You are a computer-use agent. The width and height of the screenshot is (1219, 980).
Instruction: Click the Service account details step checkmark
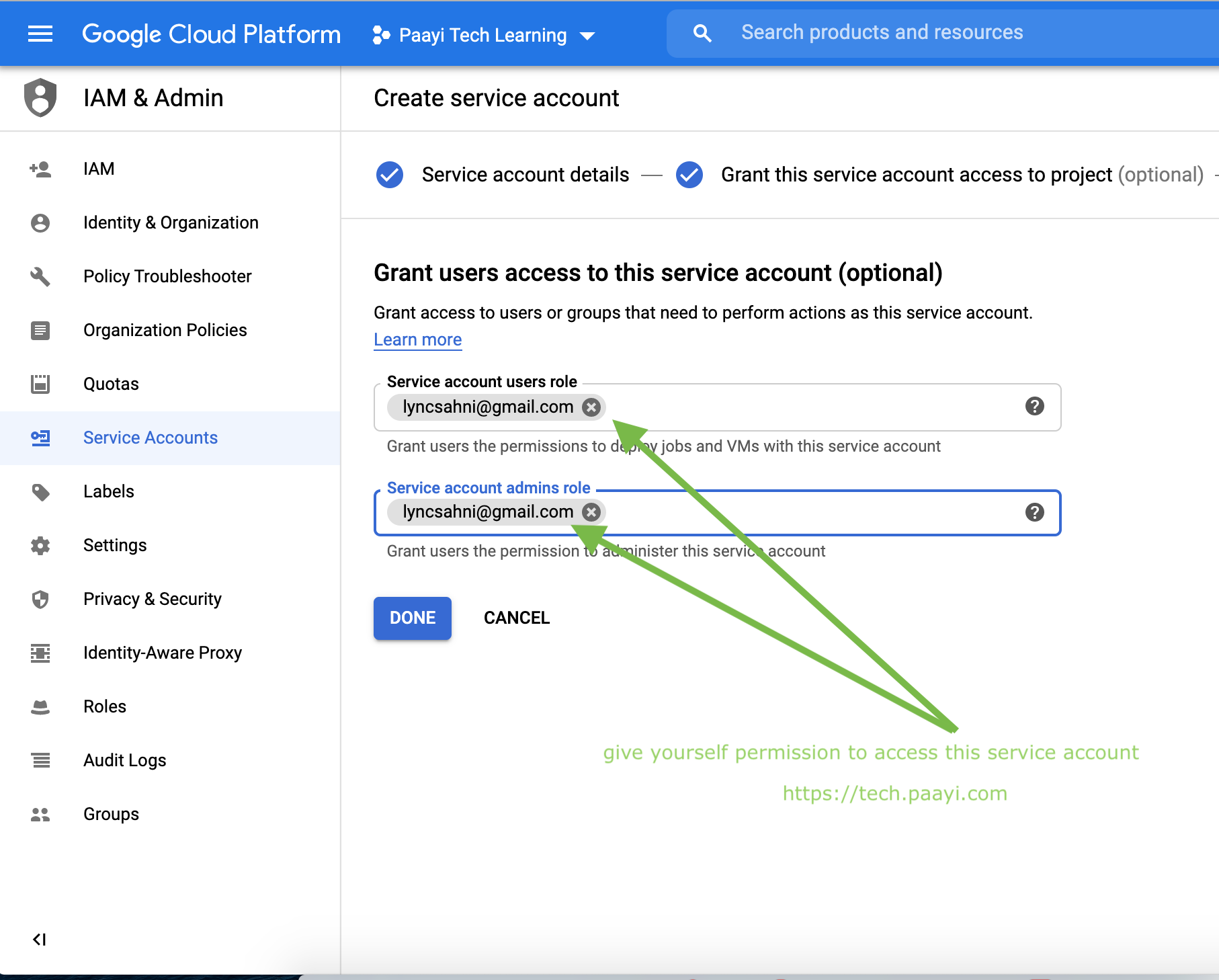click(390, 175)
